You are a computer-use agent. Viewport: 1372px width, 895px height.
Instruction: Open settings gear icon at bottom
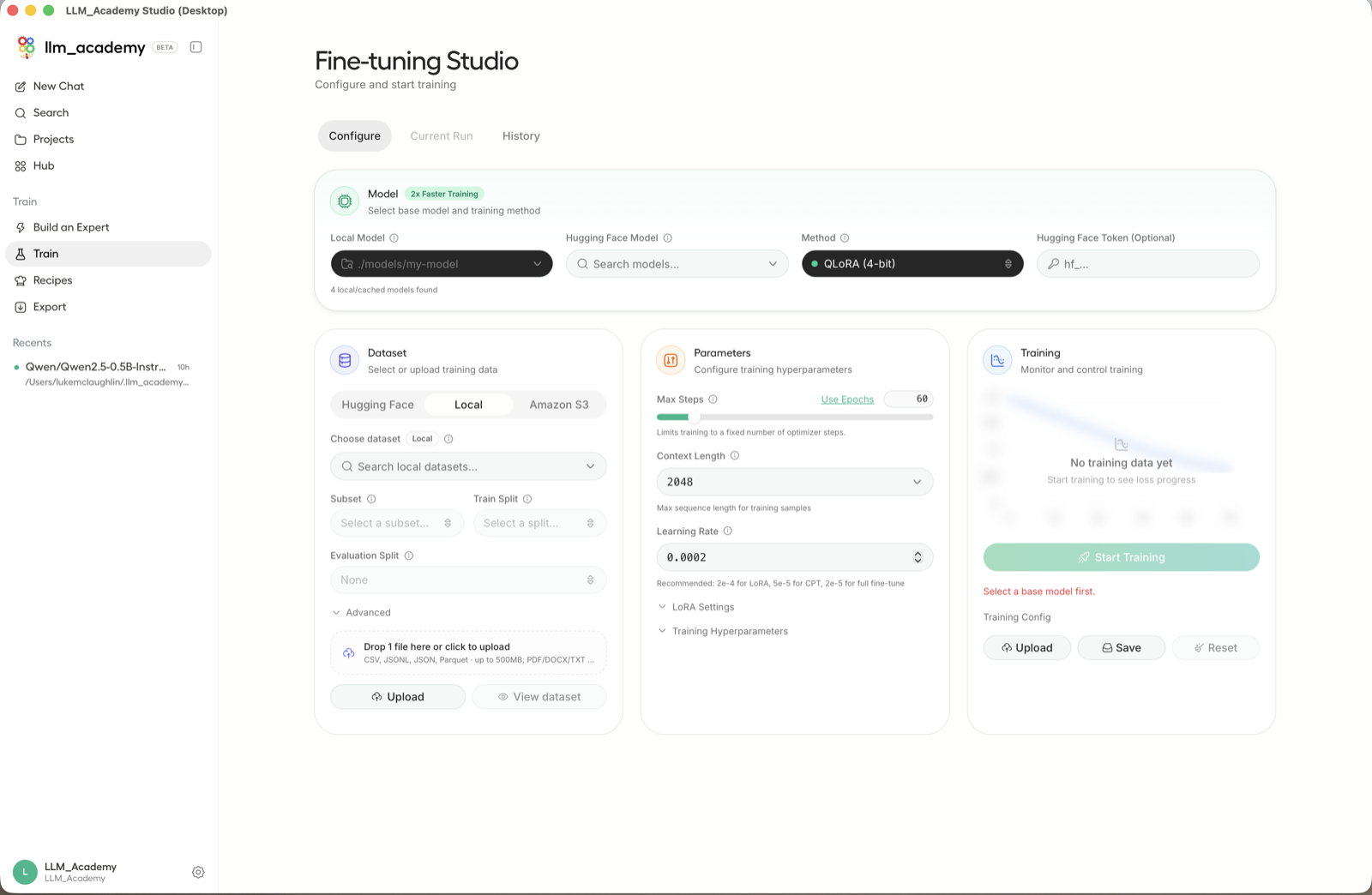(198, 872)
